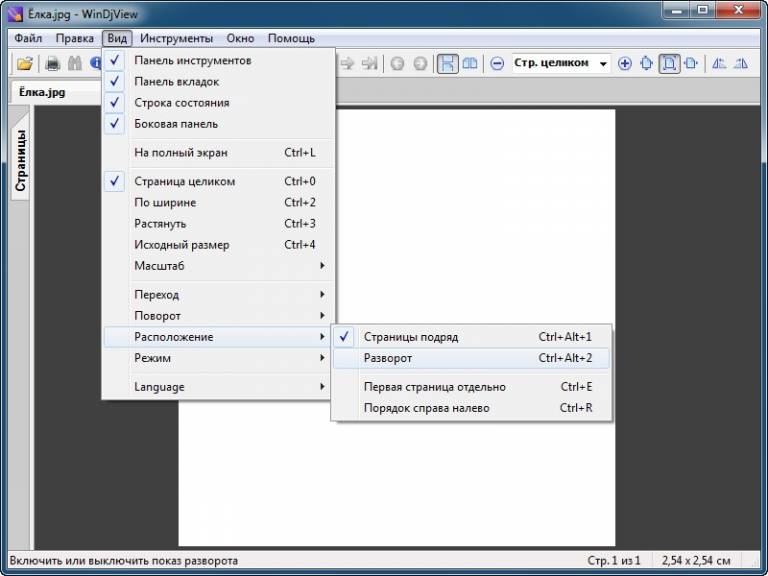Open the Инструменты menu

click(176, 38)
